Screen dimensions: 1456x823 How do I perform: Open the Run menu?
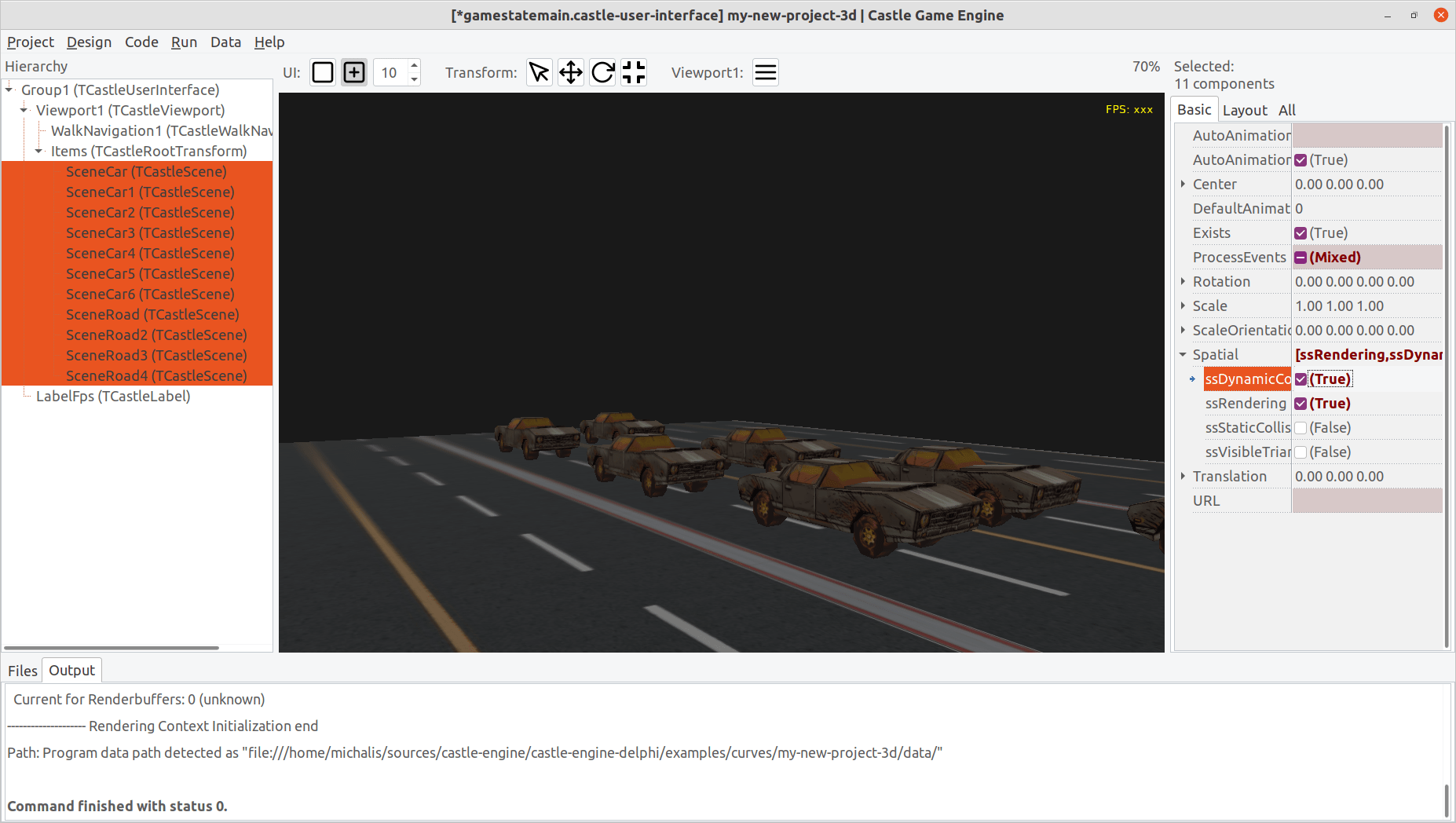tap(184, 42)
